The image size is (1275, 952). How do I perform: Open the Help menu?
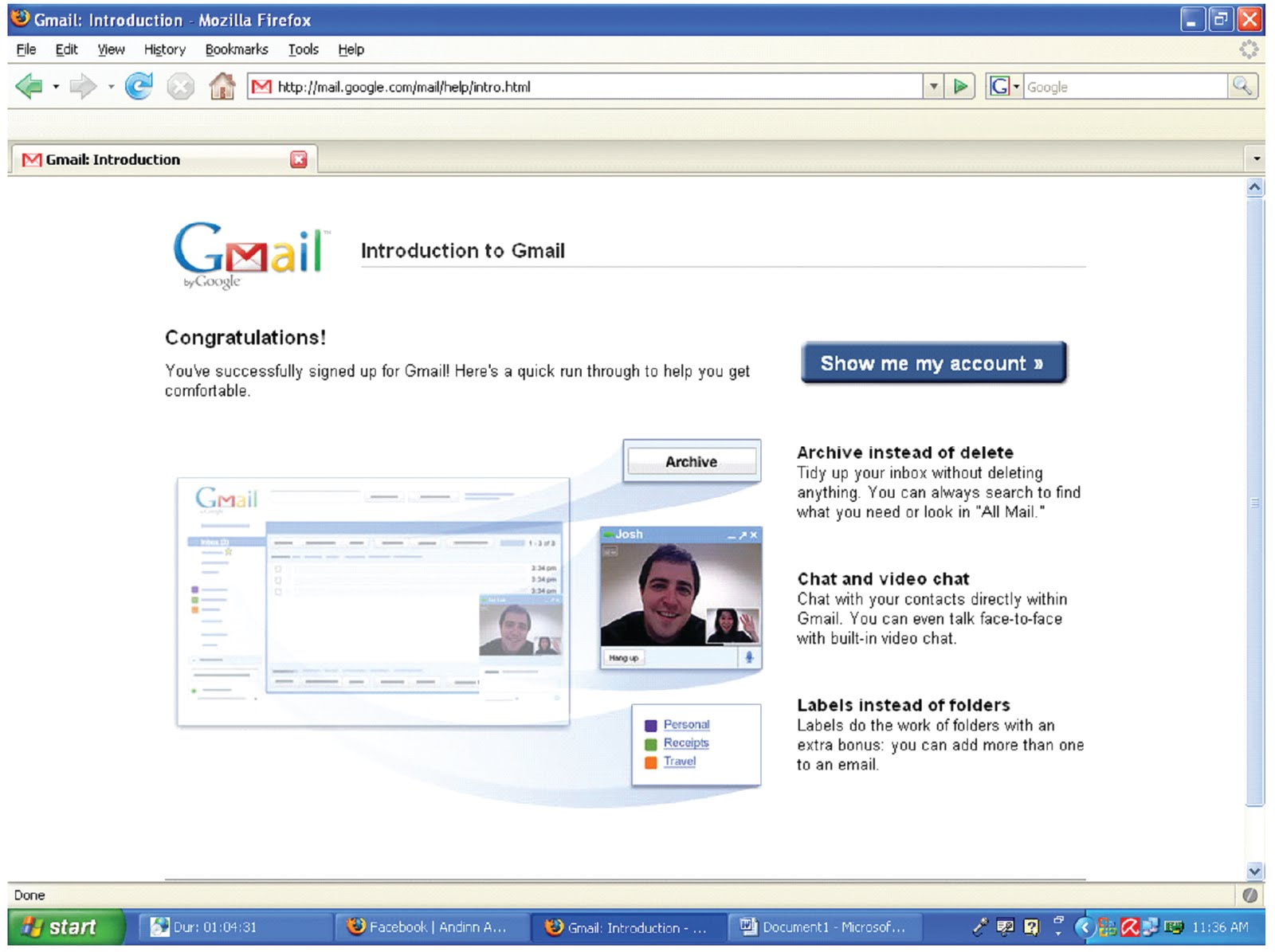click(x=351, y=49)
